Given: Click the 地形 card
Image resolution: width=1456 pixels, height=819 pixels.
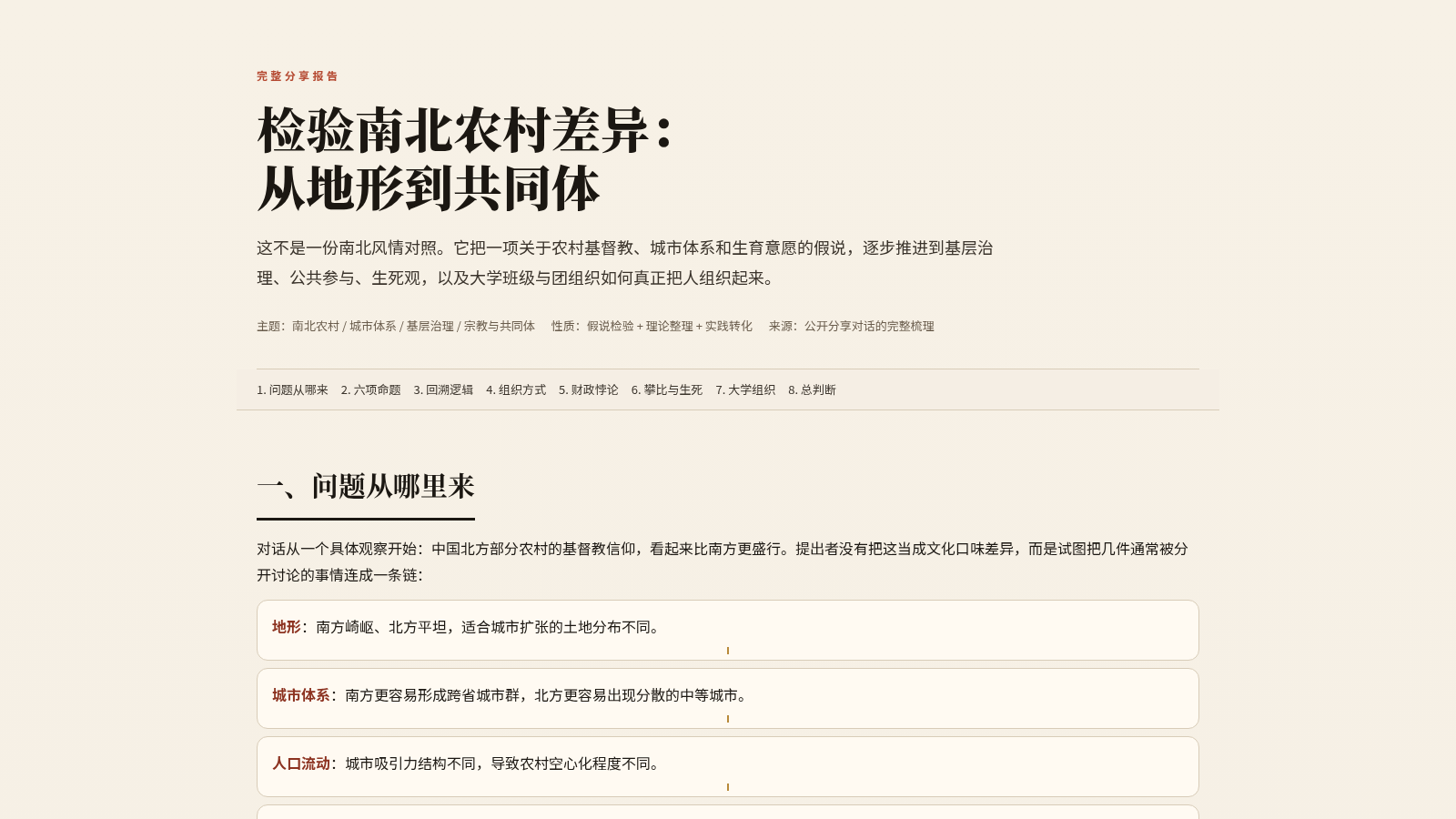Looking at the screenshot, I should [x=727, y=630].
